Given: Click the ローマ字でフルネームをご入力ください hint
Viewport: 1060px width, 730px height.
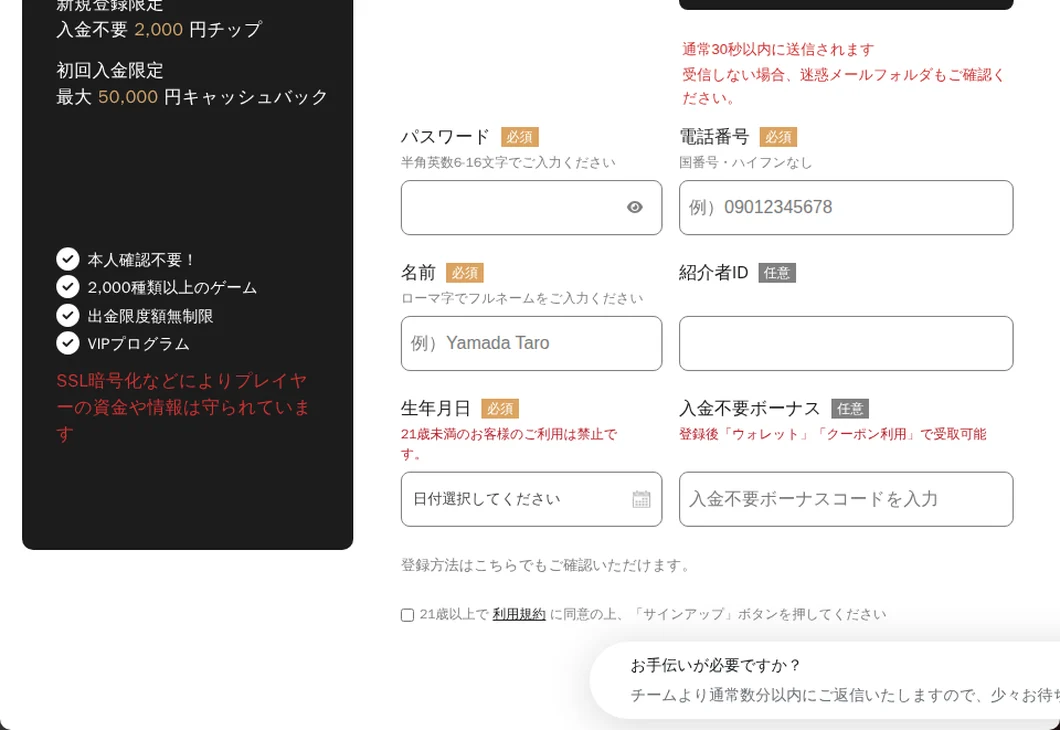Looking at the screenshot, I should (x=522, y=298).
